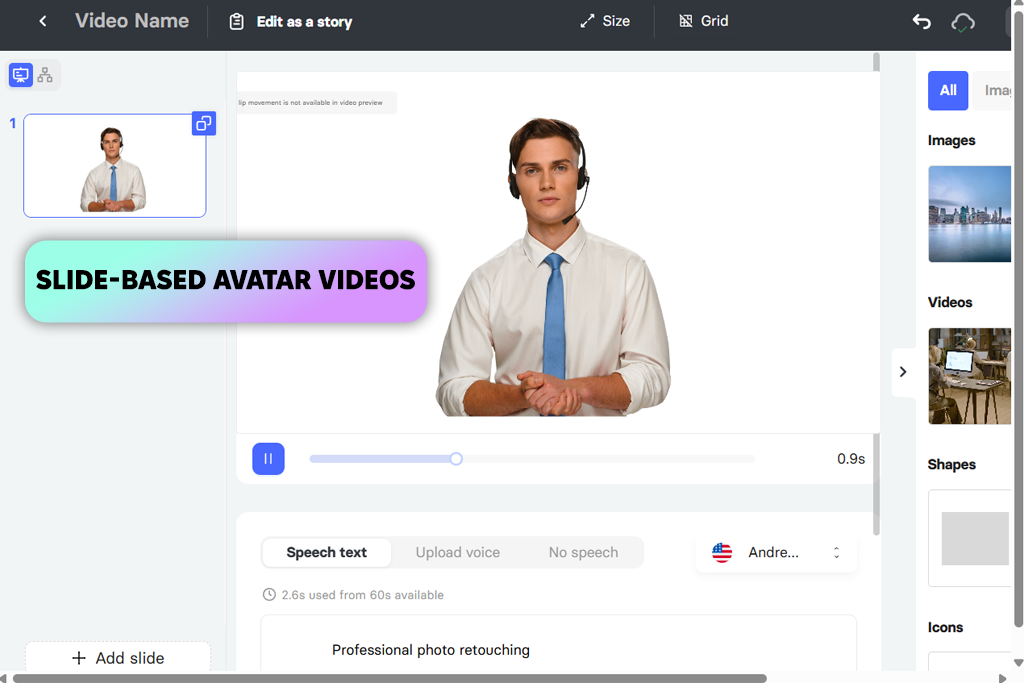
Task: Click the lip movement notice text
Action: 311,103
